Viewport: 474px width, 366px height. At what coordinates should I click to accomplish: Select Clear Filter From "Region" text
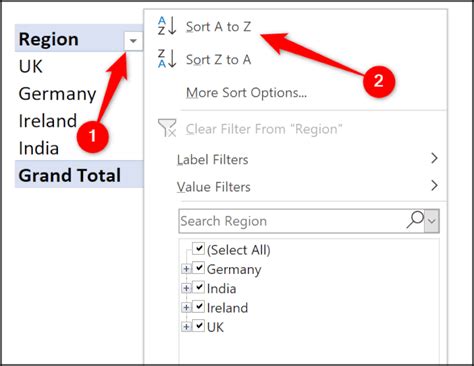click(x=264, y=129)
